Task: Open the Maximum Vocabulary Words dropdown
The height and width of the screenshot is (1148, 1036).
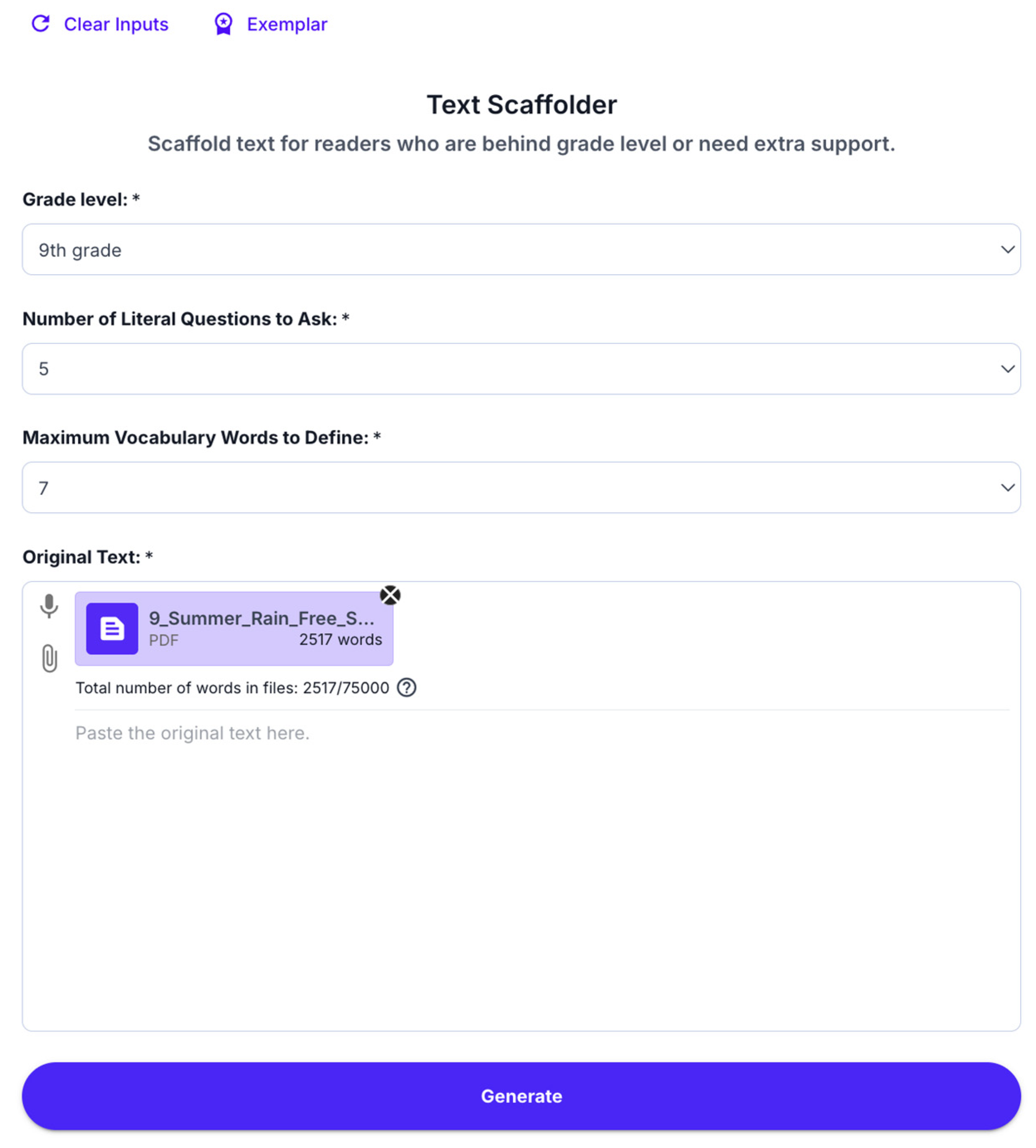Action: (x=521, y=488)
